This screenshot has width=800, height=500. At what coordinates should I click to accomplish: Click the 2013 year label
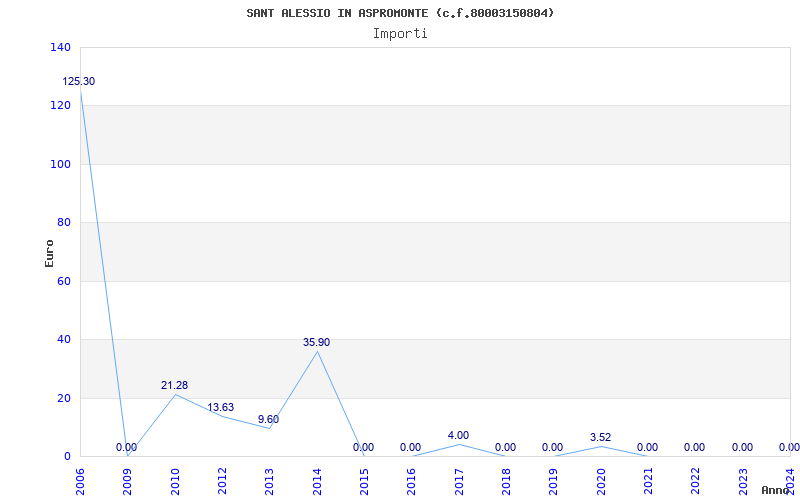[x=269, y=481]
